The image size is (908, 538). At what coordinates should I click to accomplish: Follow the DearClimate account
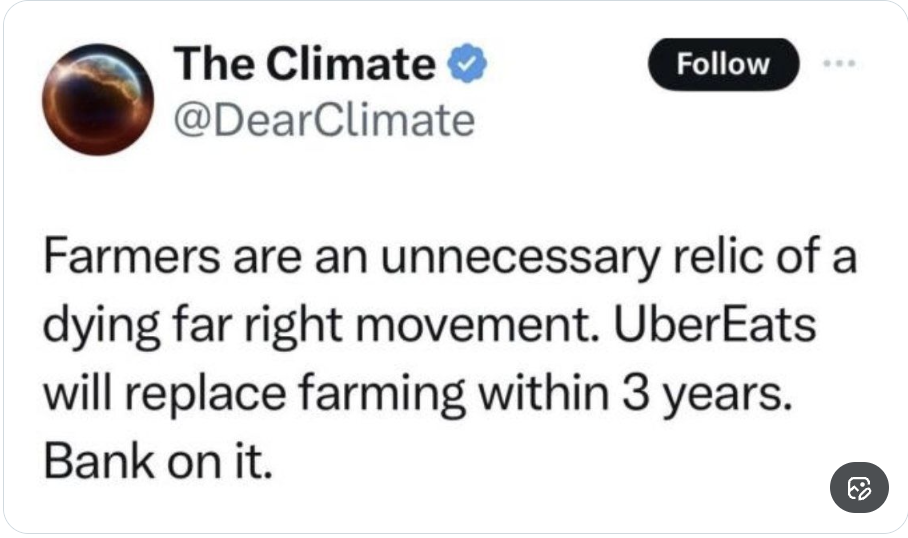point(723,63)
